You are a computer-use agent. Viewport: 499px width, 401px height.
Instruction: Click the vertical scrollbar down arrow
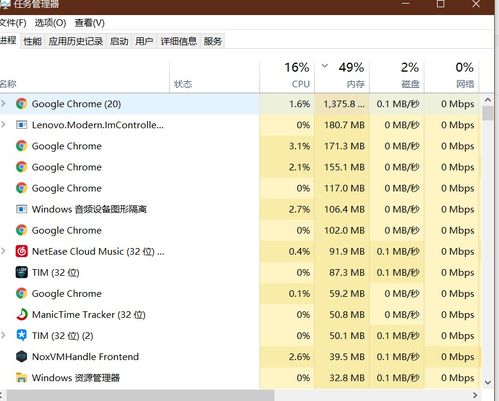point(488,382)
